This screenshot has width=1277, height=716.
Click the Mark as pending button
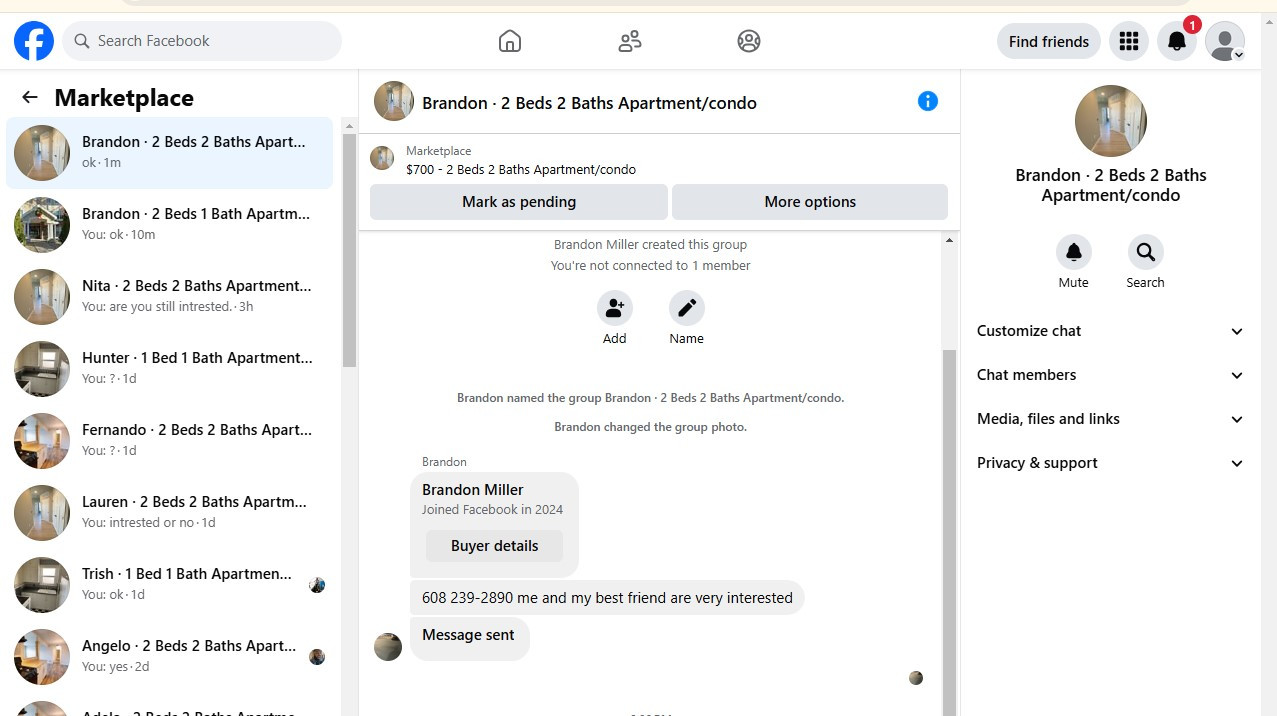[519, 202]
